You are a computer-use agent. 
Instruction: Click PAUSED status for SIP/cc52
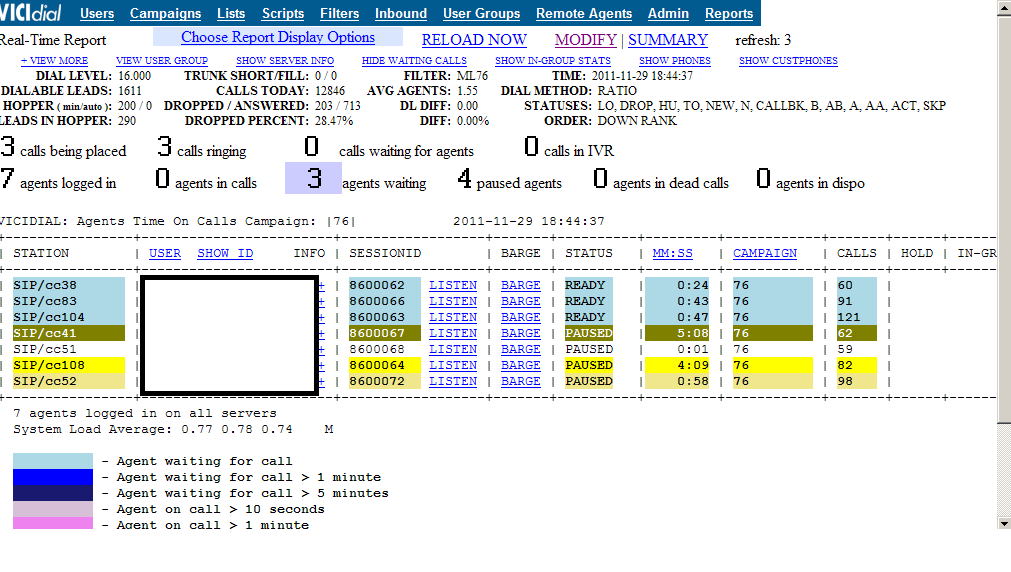coord(589,381)
